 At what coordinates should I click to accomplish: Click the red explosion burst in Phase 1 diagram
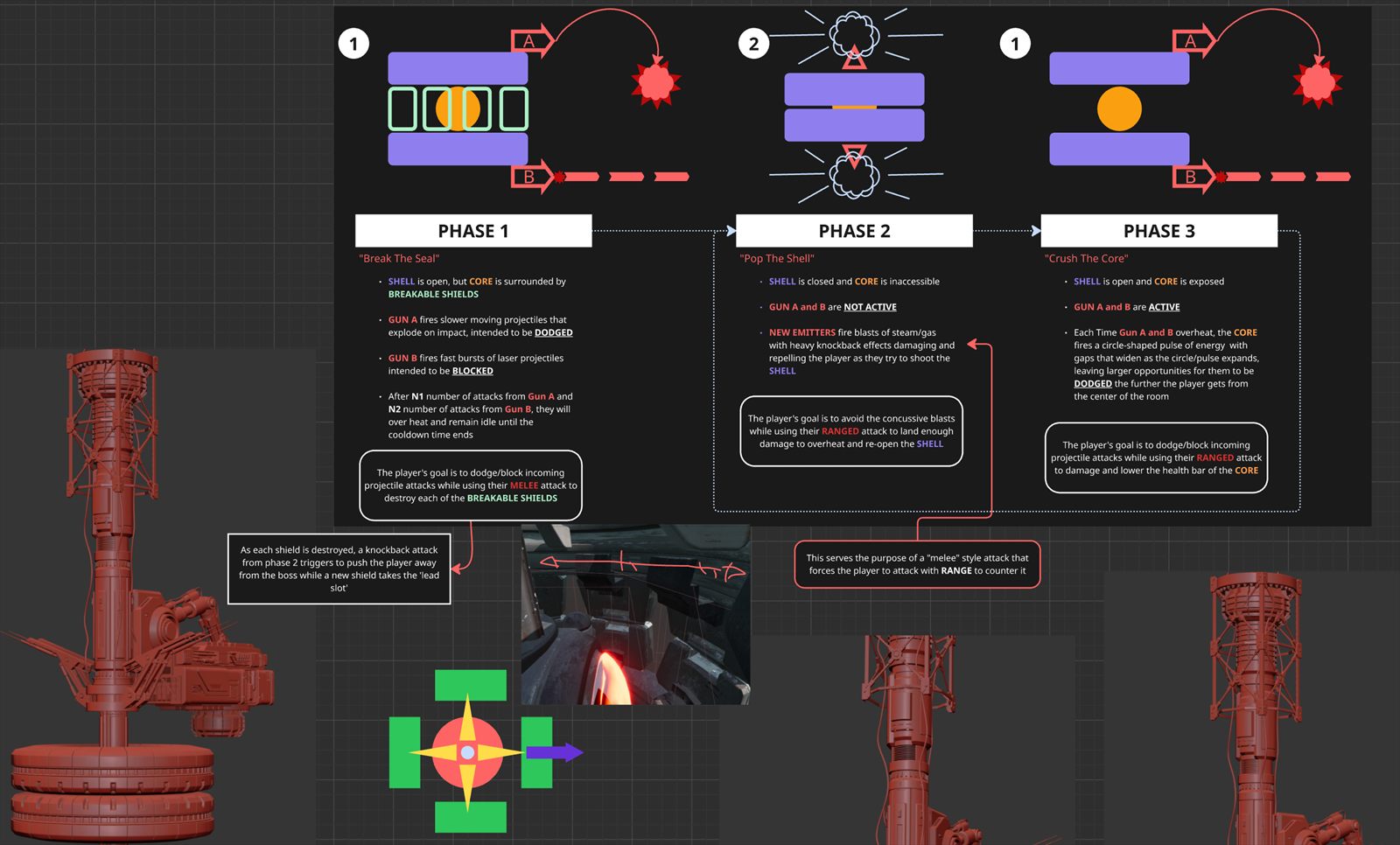pyautogui.click(x=656, y=82)
